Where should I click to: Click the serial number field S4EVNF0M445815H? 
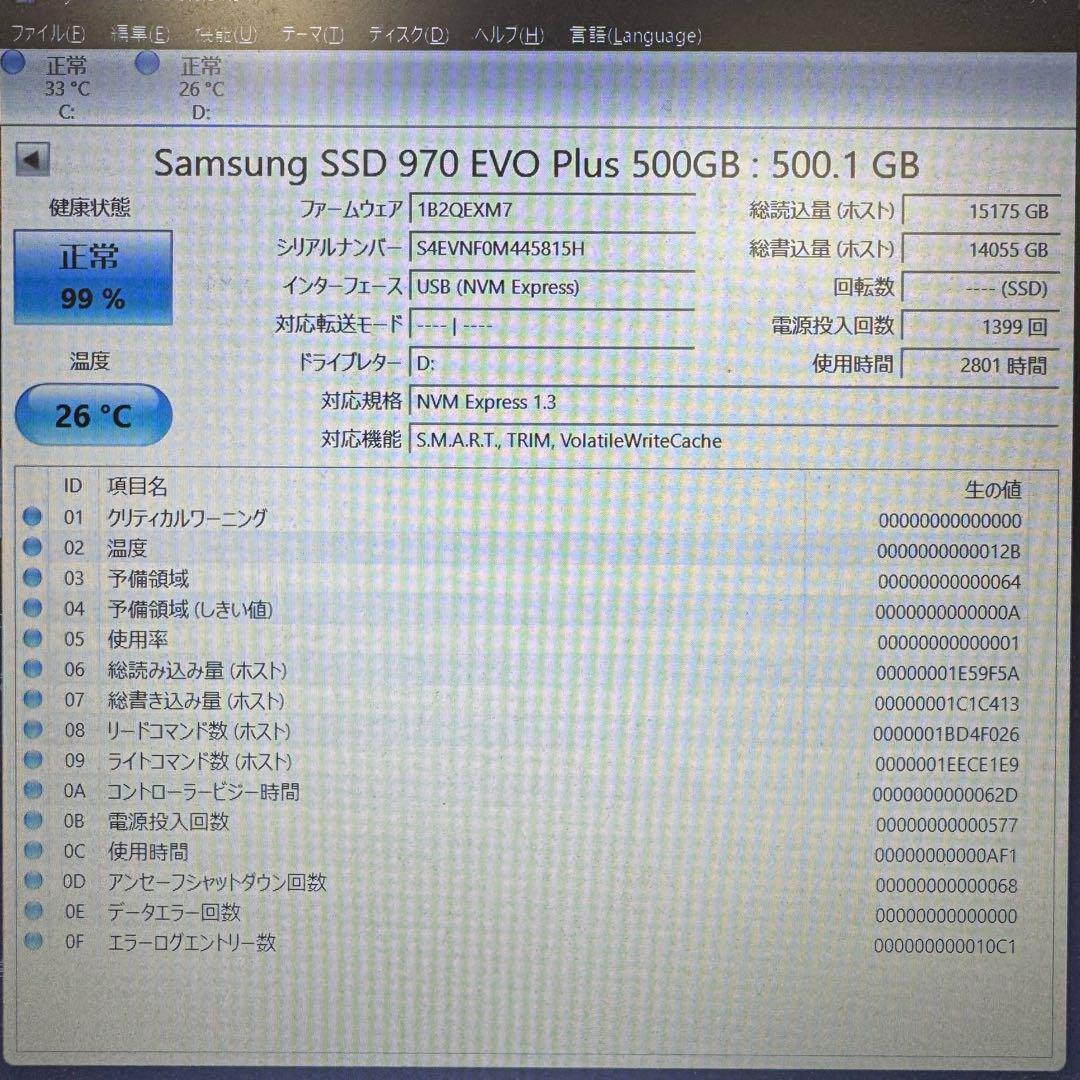[x=555, y=249]
